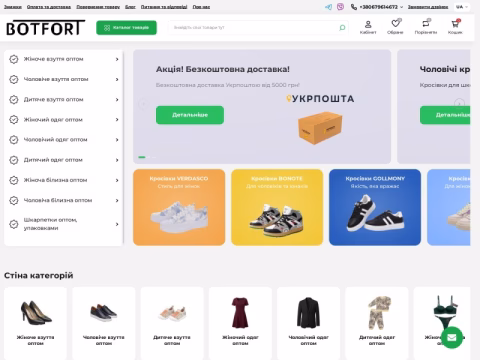Viewport: 480px width, 360px height.
Task: Click check icon beside Жіночий одяг оптом
Action: tap(14, 120)
